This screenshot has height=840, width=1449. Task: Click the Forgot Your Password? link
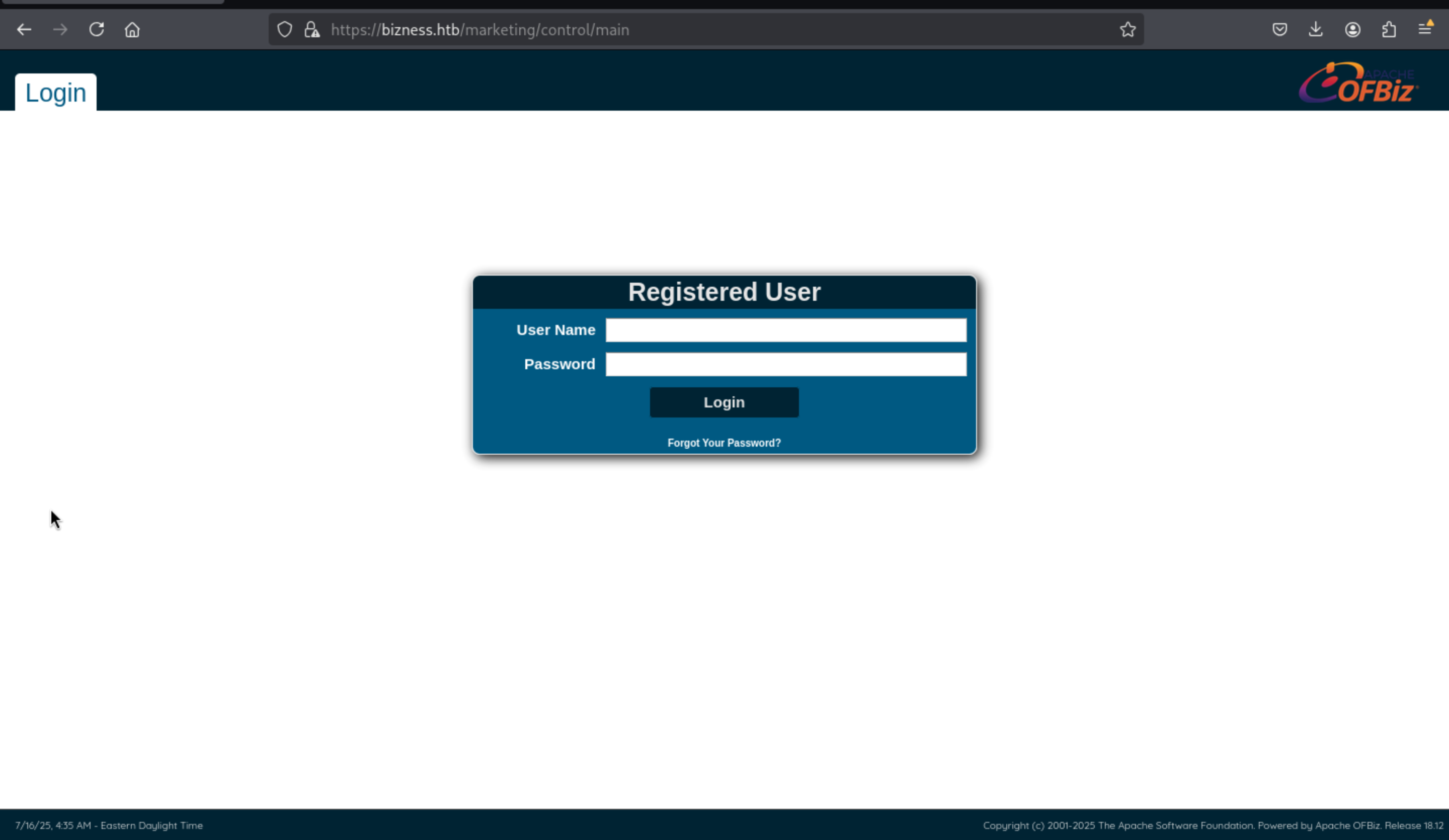tap(724, 443)
